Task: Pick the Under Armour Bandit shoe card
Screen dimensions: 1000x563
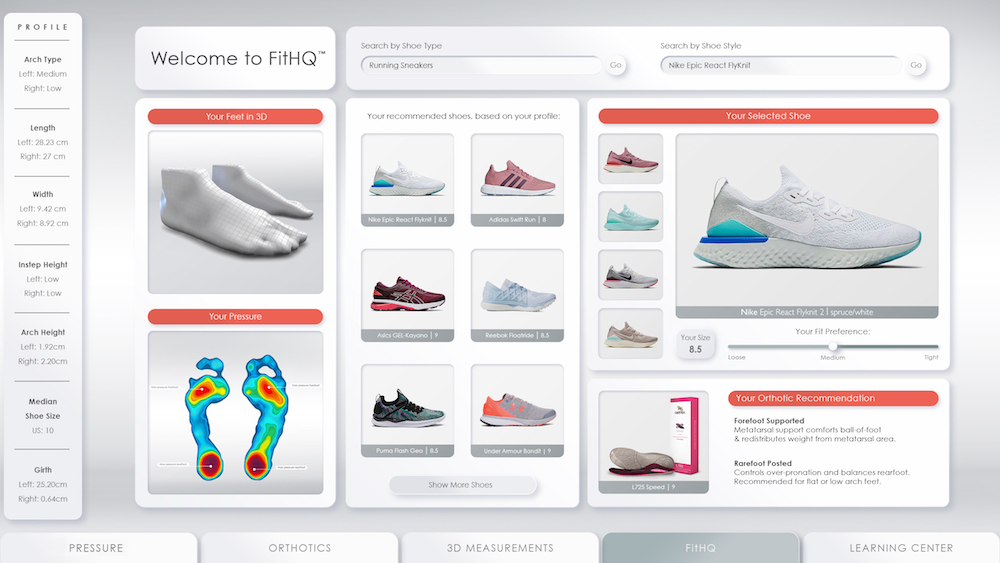Action: click(x=517, y=411)
